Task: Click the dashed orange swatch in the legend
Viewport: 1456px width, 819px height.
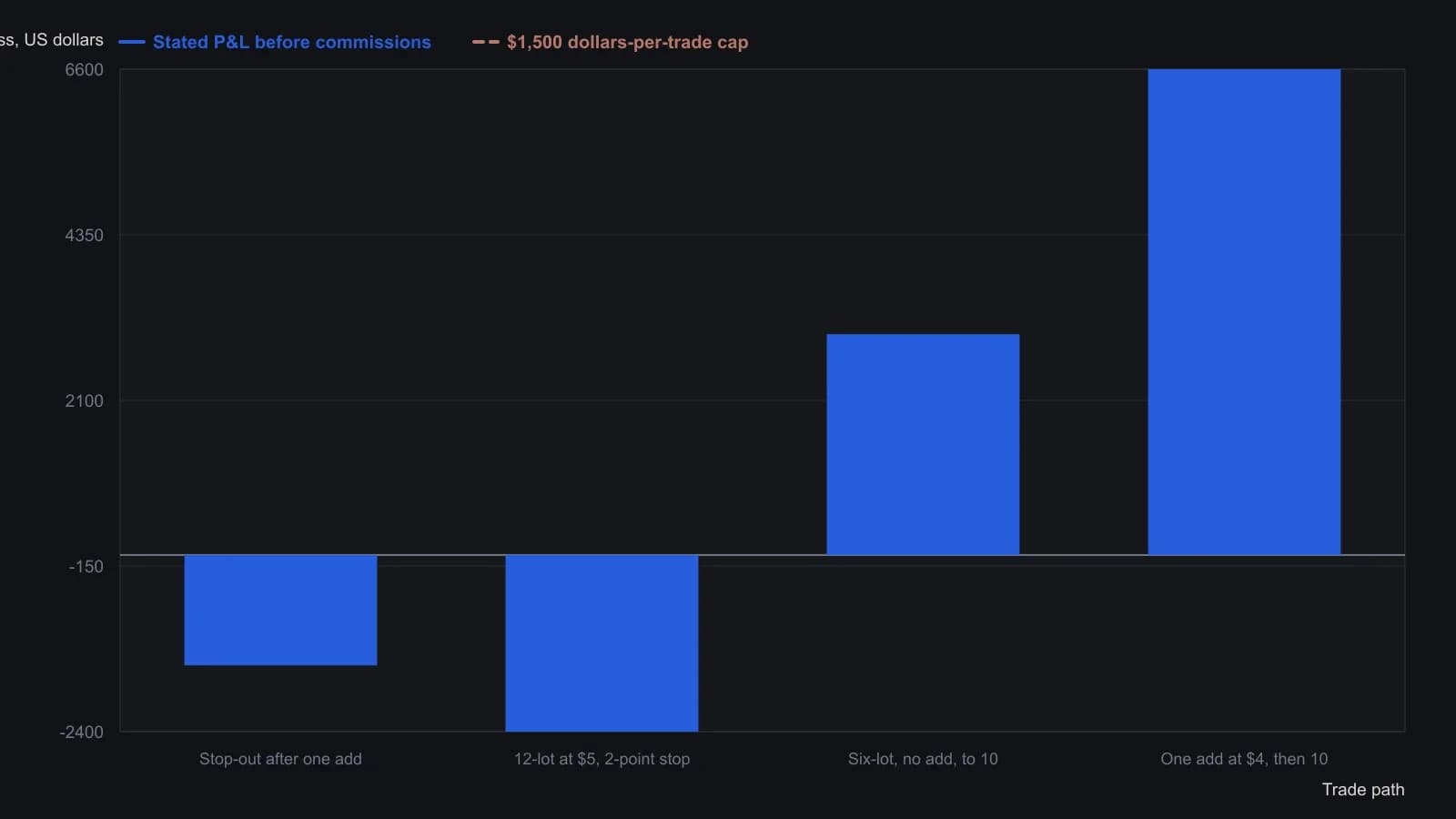Action: 486,42
